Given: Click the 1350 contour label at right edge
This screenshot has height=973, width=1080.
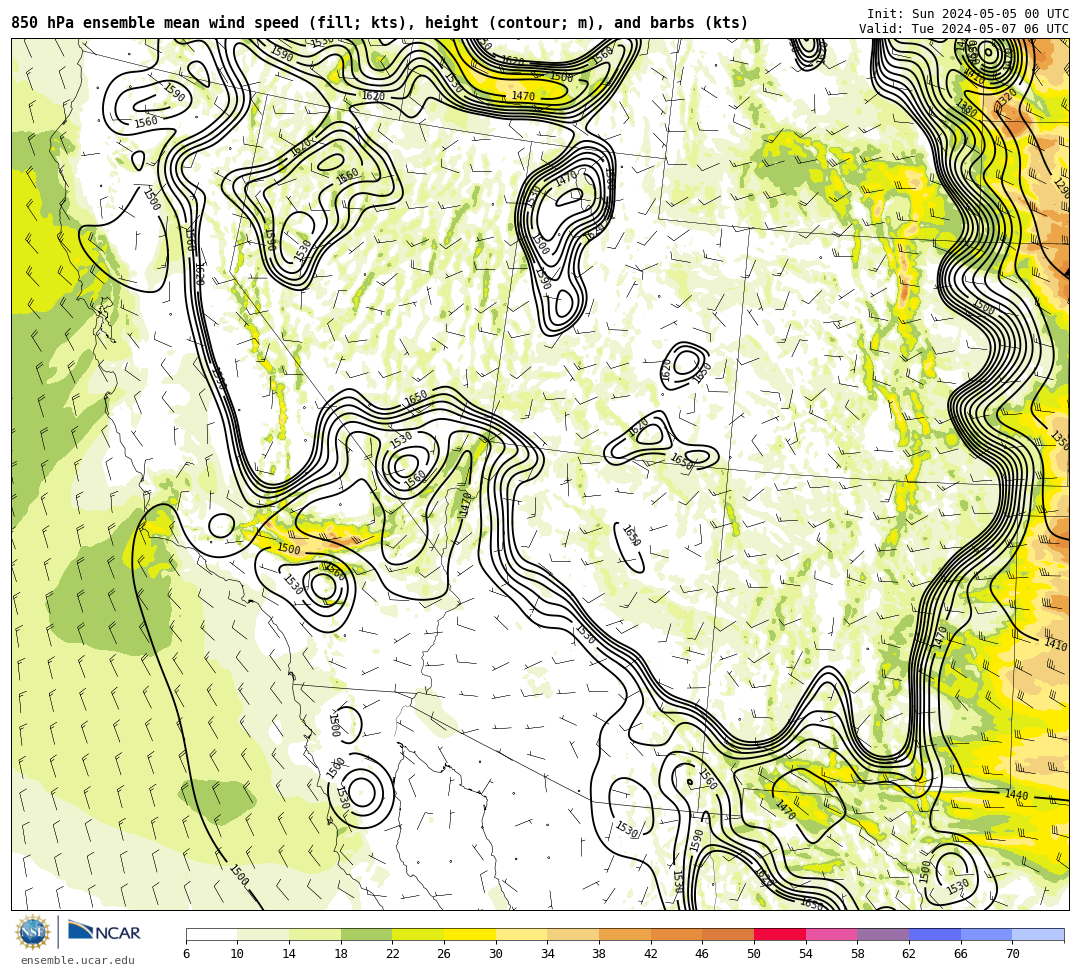Looking at the screenshot, I should [x=1060, y=439].
